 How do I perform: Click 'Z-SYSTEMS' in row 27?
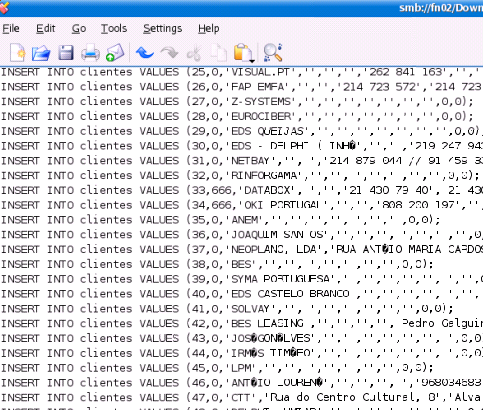261,101
